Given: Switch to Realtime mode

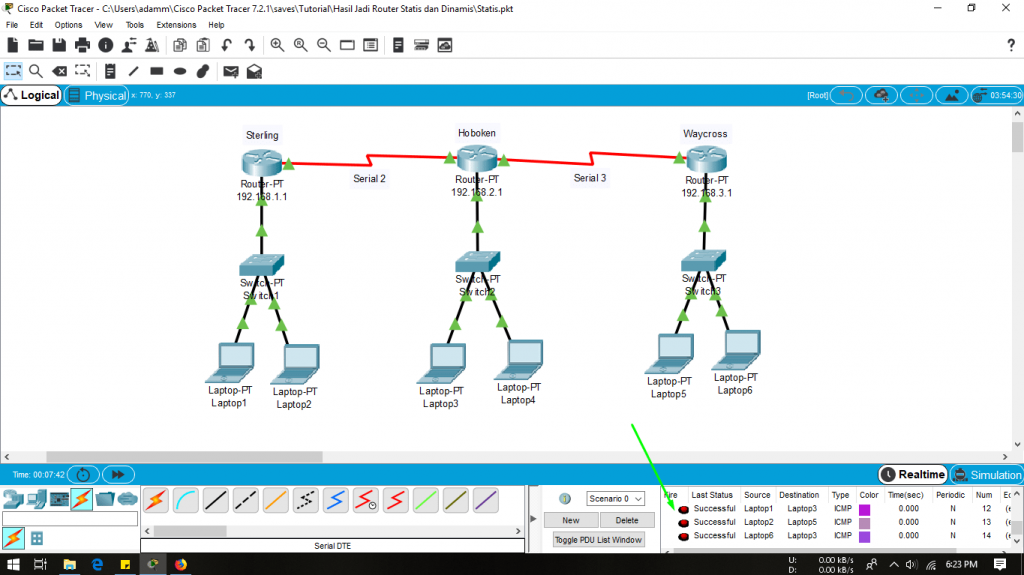Looking at the screenshot, I should (912, 475).
